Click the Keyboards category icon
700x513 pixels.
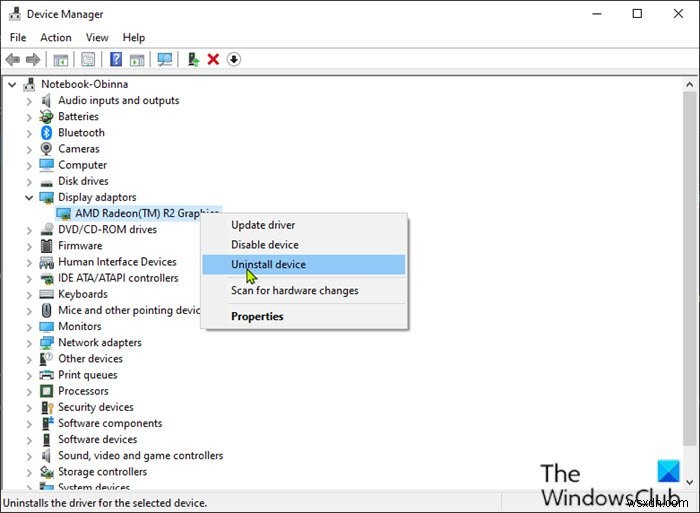pos(46,294)
